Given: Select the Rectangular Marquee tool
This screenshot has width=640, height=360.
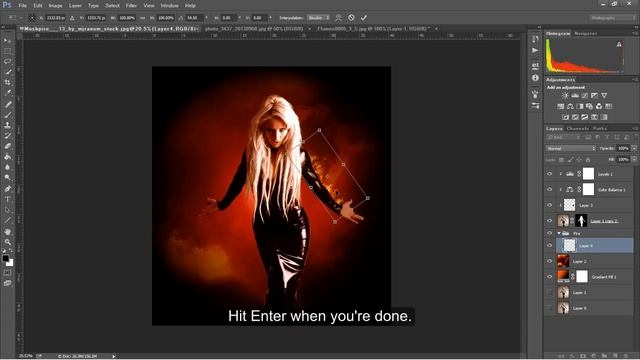Looking at the screenshot, I should pos(7,51).
